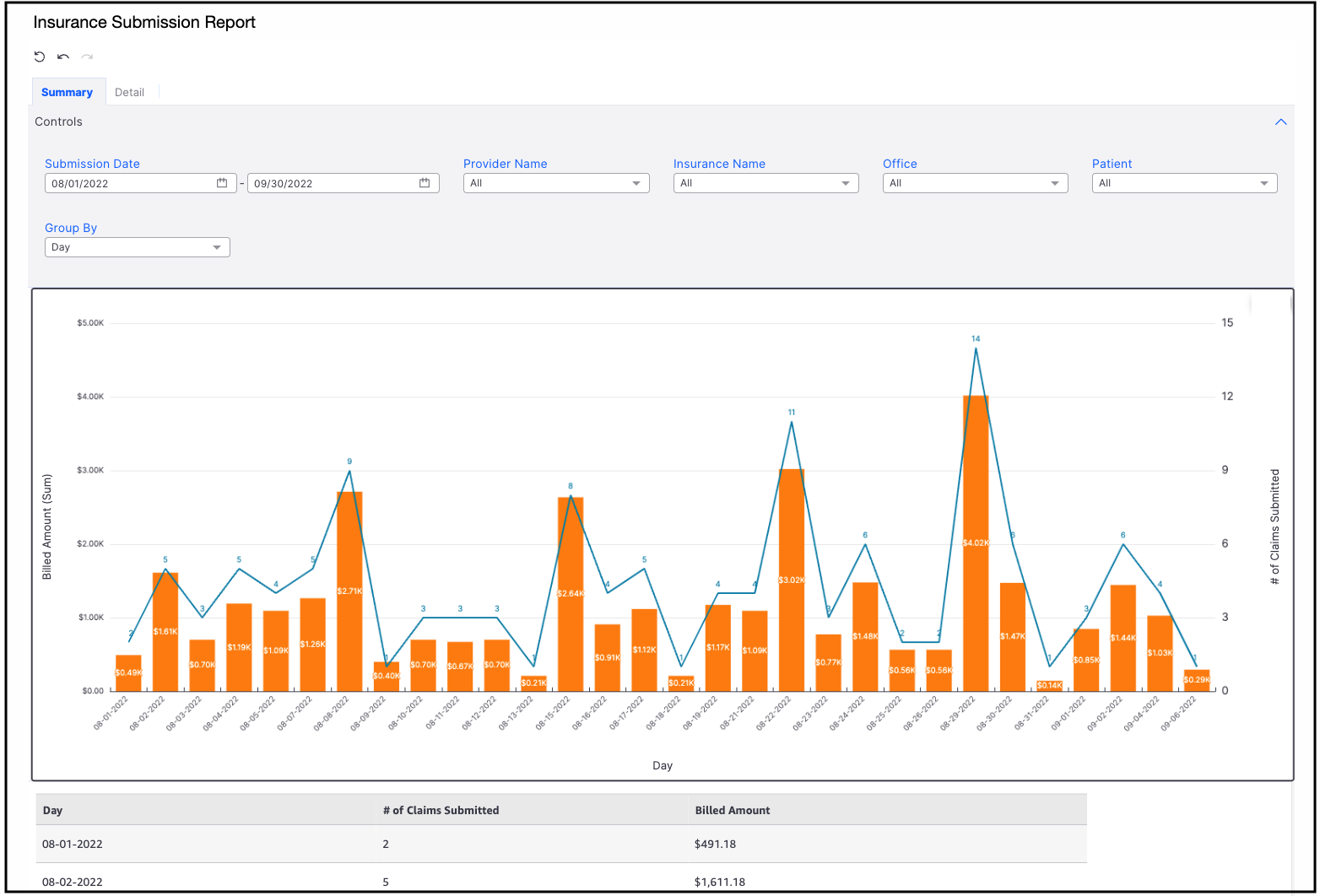The image size is (1320, 896).
Task: Click the Billed Amount column header
Action: pyautogui.click(x=733, y=810)
